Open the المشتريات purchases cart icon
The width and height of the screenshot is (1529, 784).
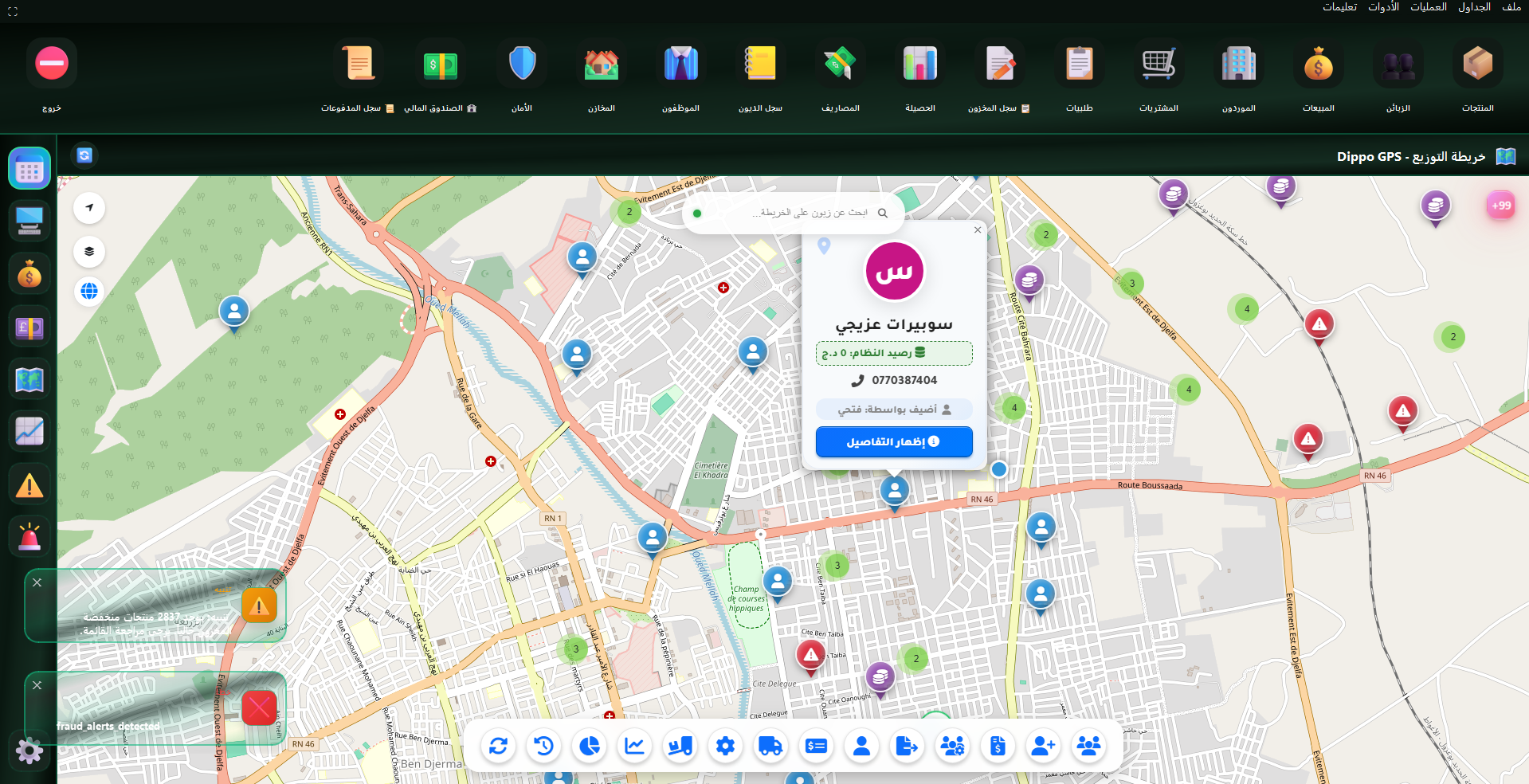tap(1159, 64)
